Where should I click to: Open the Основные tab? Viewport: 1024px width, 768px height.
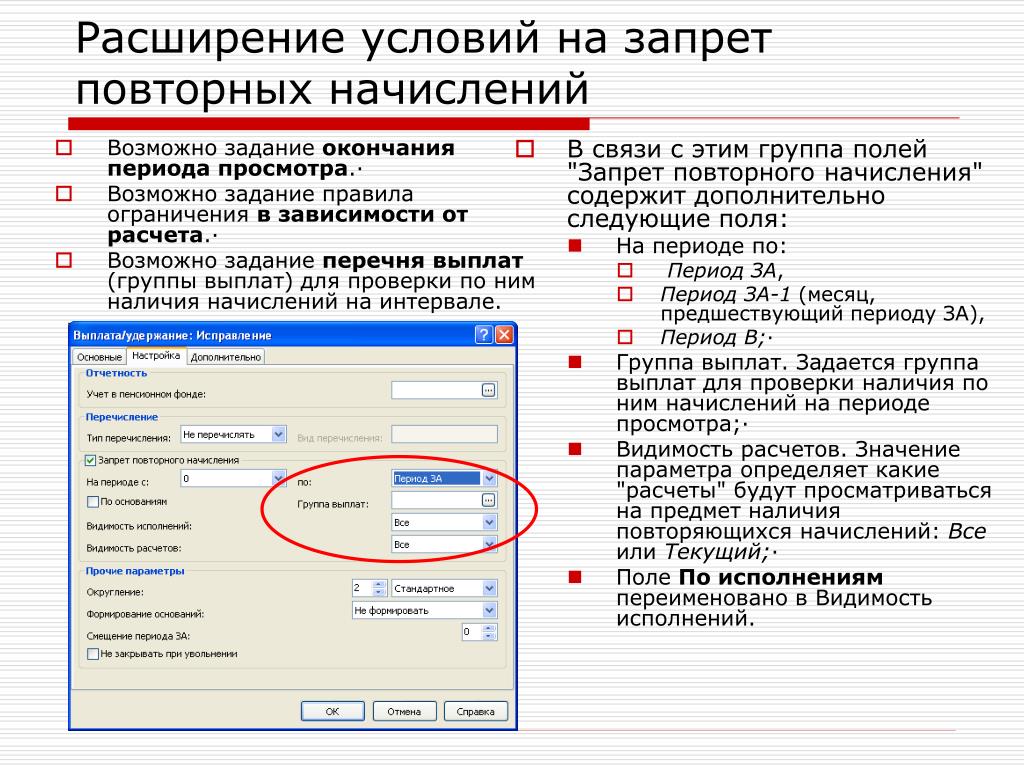click(99, 357)
